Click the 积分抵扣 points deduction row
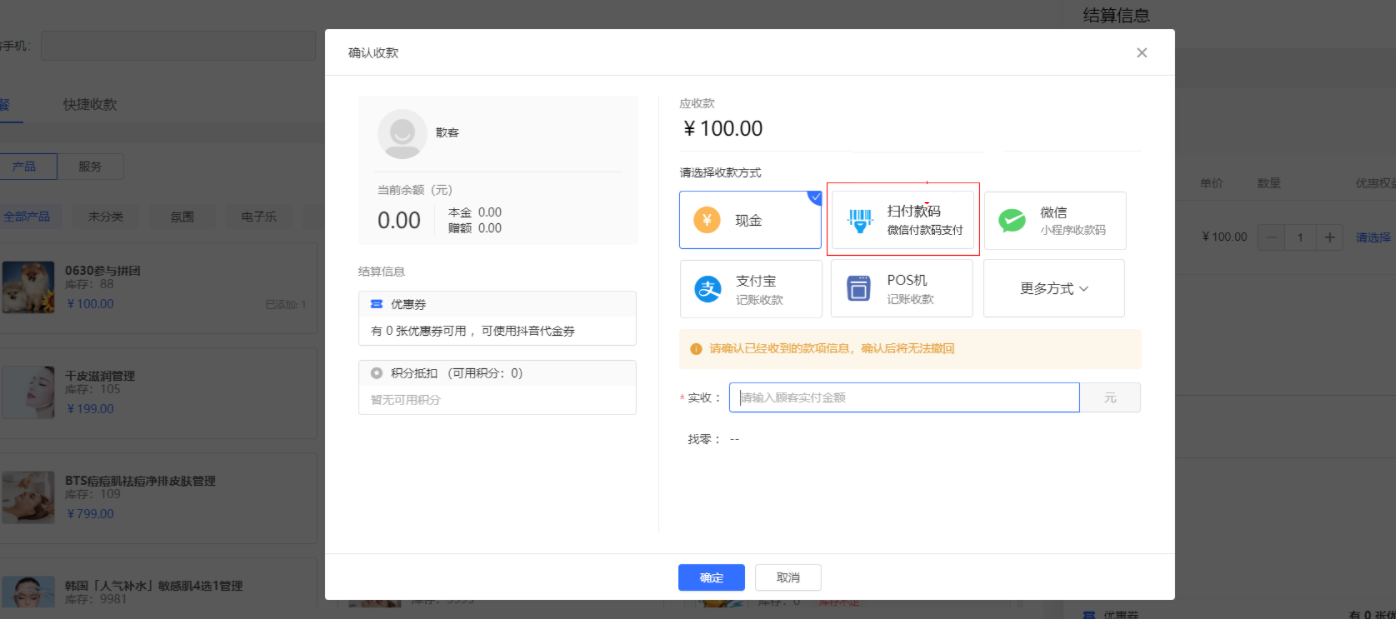 tap(497, 373)
